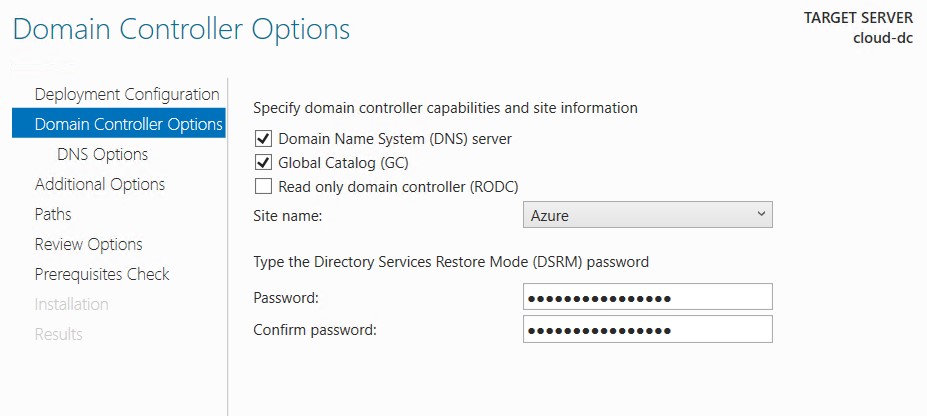Go to Prerequisites Check step

click(102, 274)
